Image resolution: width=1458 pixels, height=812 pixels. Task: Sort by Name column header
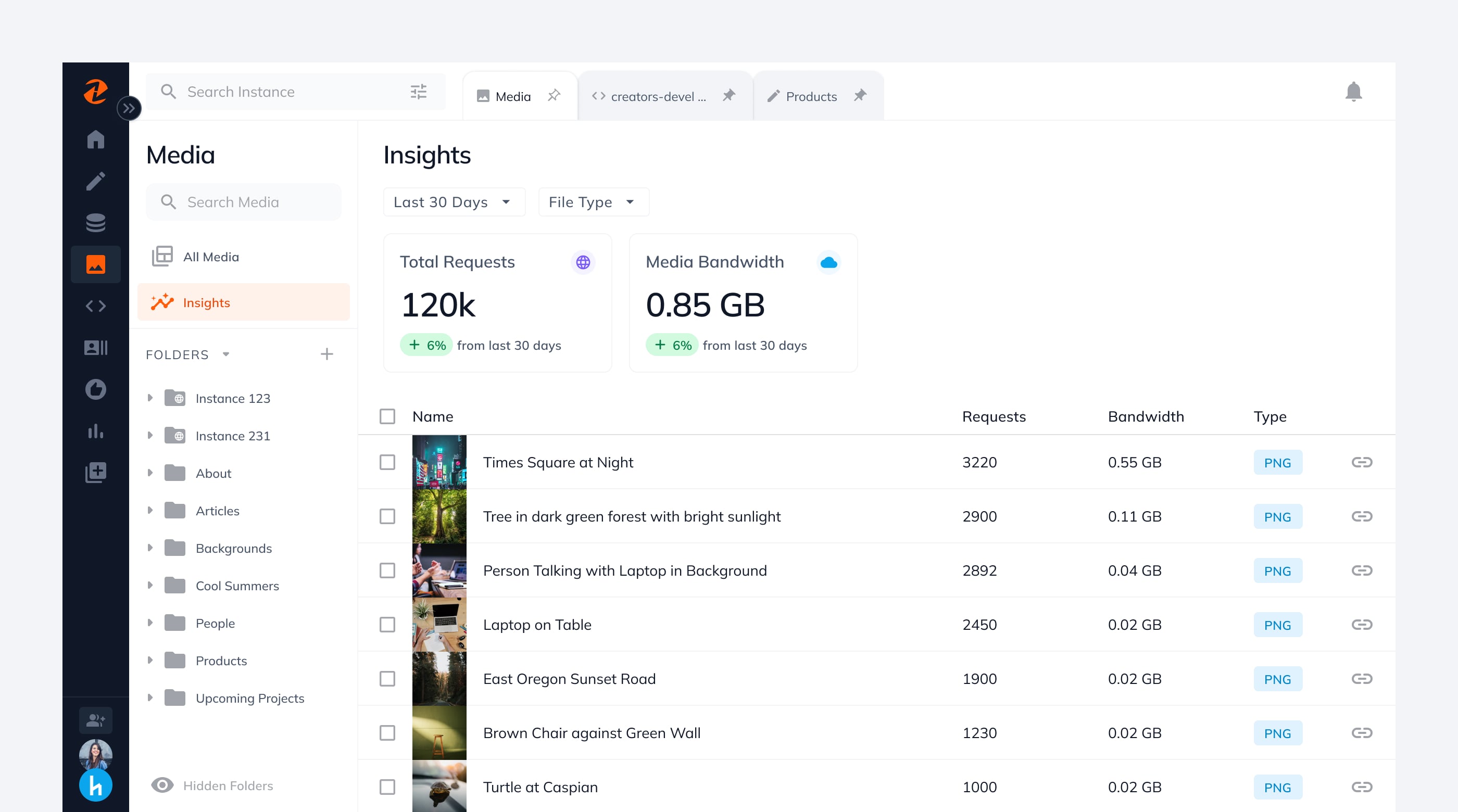pyautogui.click(x=433, y=417)
